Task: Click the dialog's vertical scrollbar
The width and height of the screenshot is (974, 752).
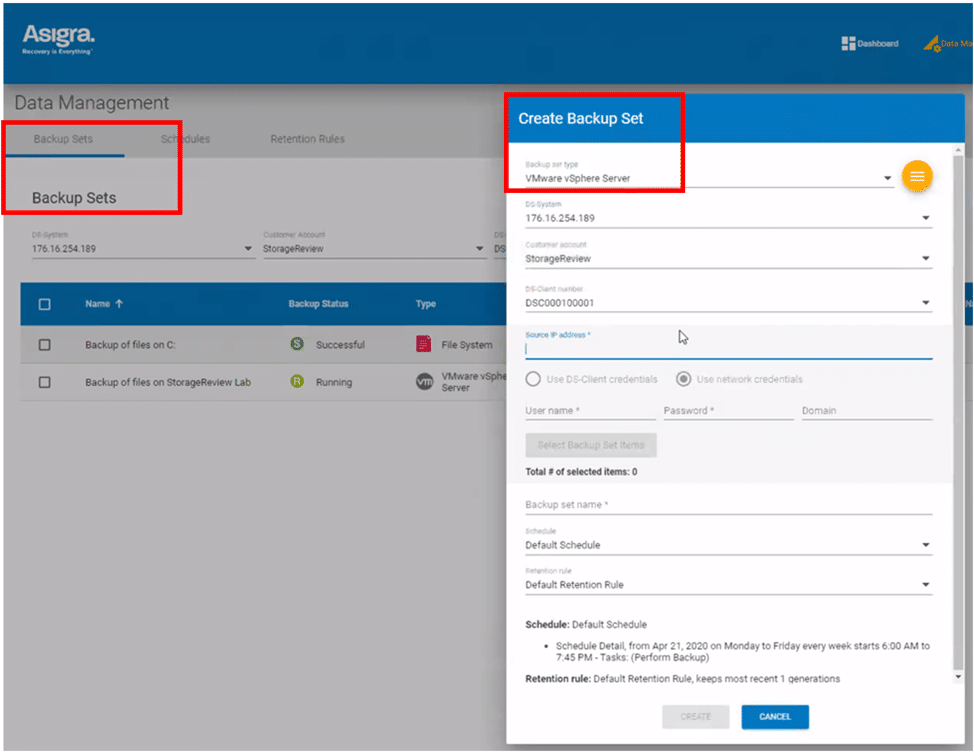Action: click(958, 413)
